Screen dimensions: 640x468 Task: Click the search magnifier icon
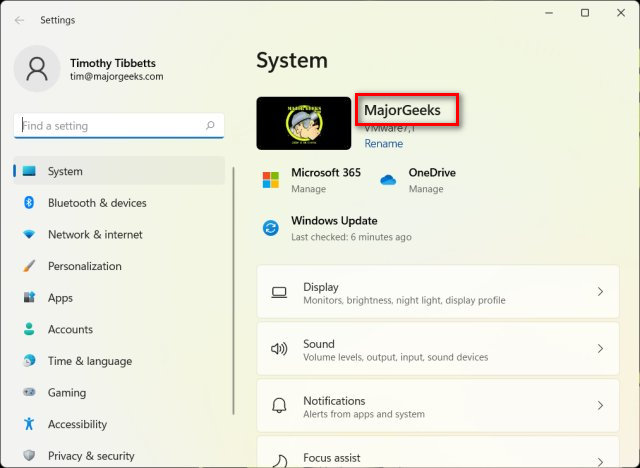click(x=210, y=125)
